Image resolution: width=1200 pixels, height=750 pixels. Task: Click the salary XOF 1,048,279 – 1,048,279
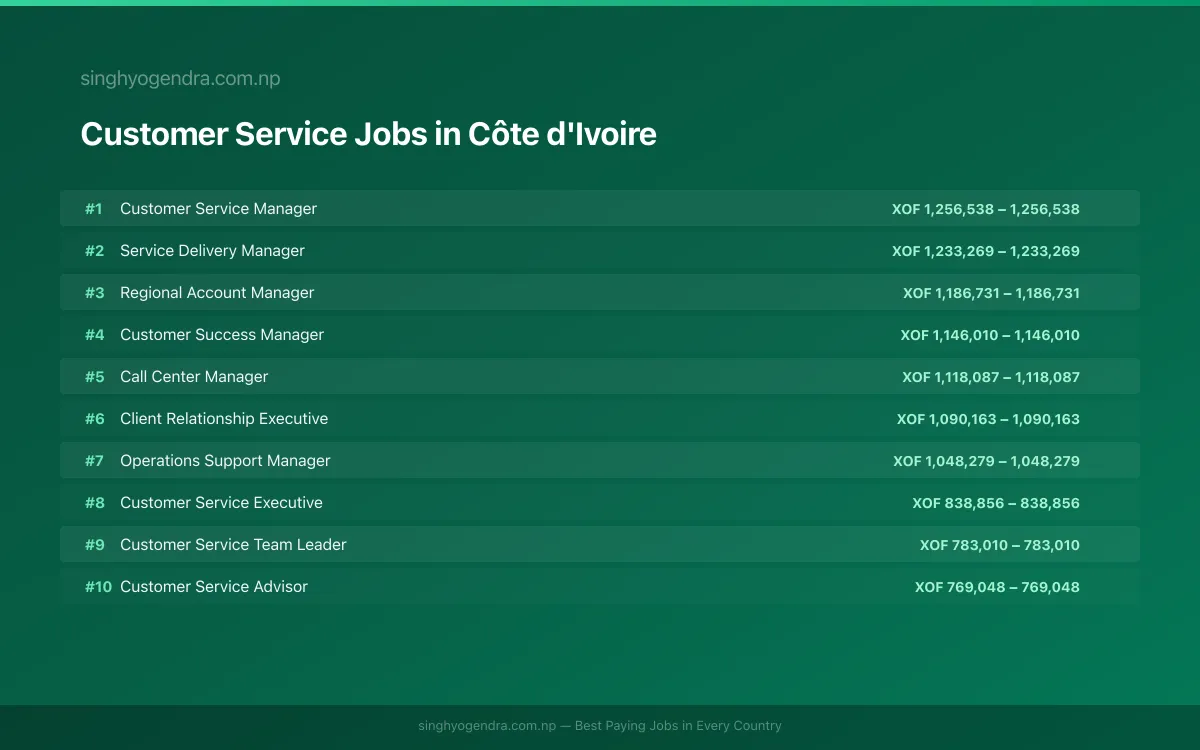[986, 461]
